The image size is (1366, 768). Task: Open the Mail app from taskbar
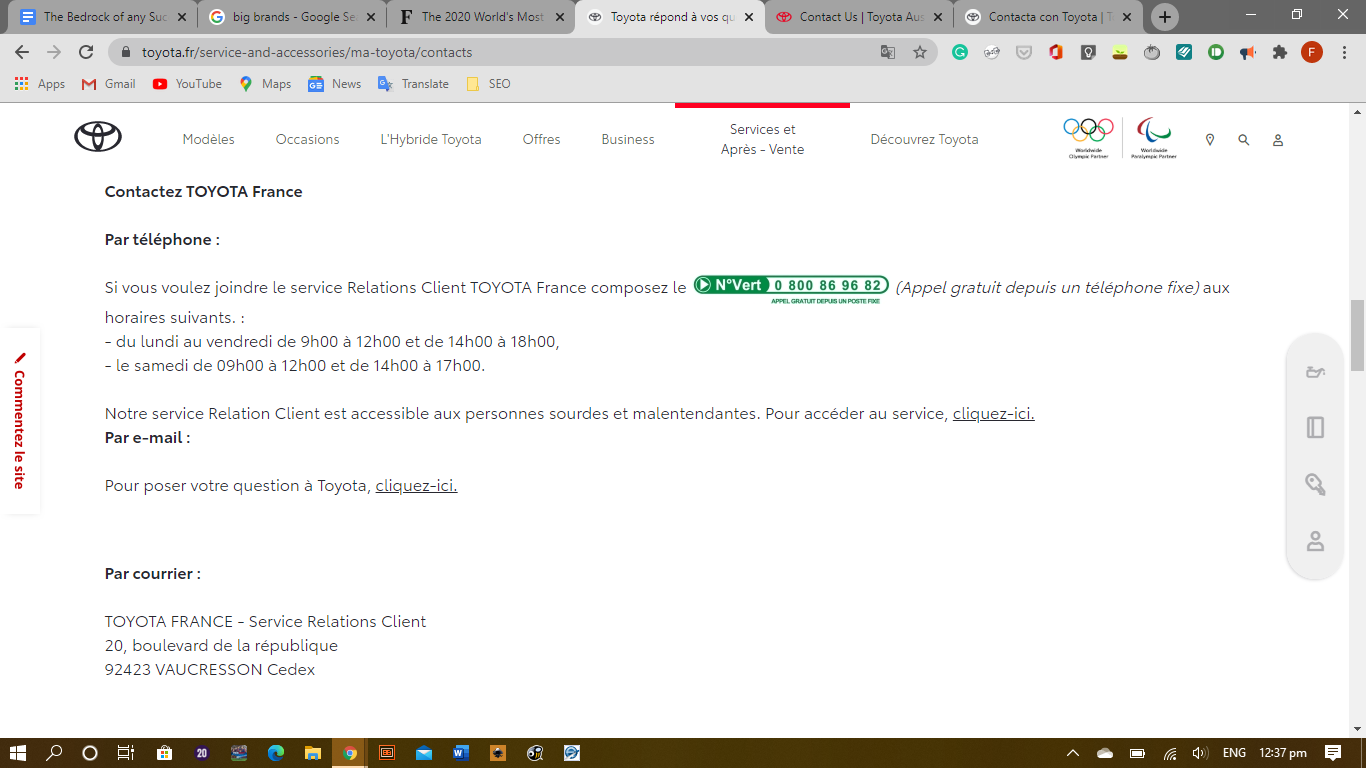(x=424, y=753)
